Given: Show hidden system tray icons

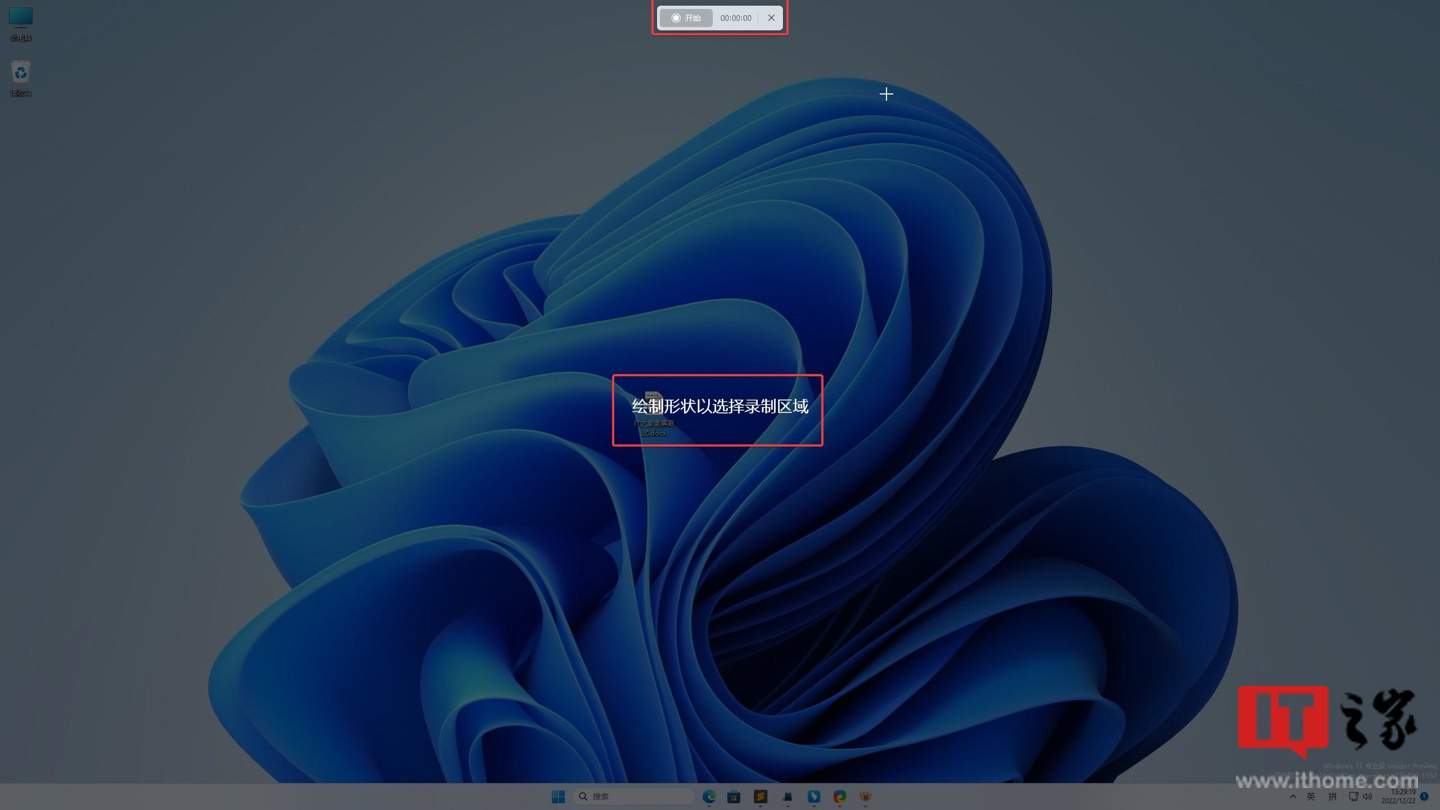Looking at the screenshot, I should (1292, 797).
